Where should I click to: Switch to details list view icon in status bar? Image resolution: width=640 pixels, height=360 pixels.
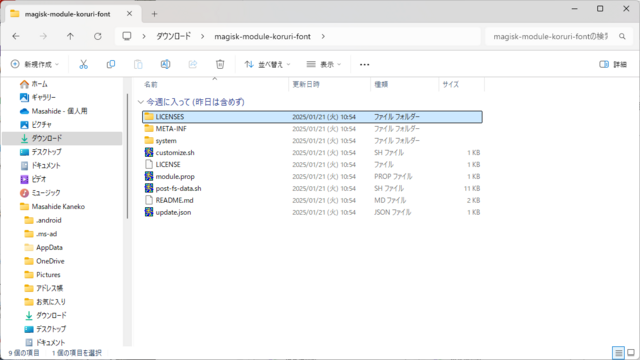pyautogui.click(x=618, y=353)
